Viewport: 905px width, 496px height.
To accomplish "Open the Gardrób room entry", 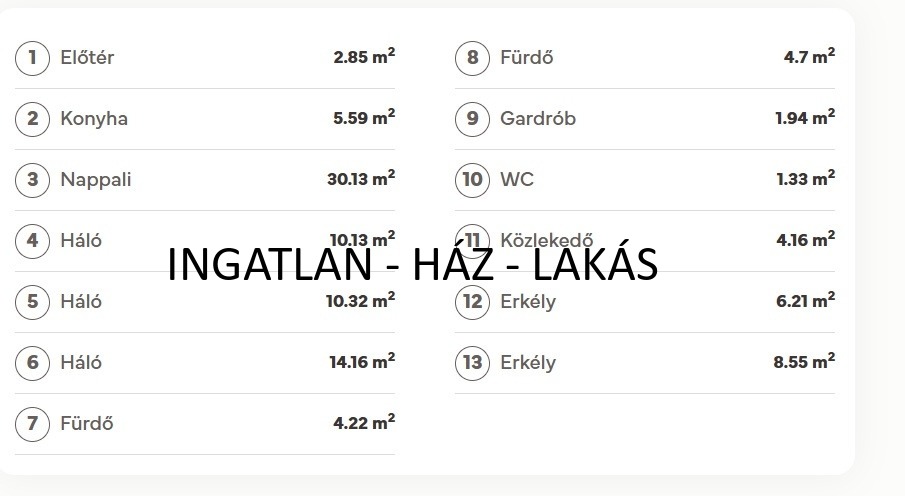I will (x=538, y=119).
